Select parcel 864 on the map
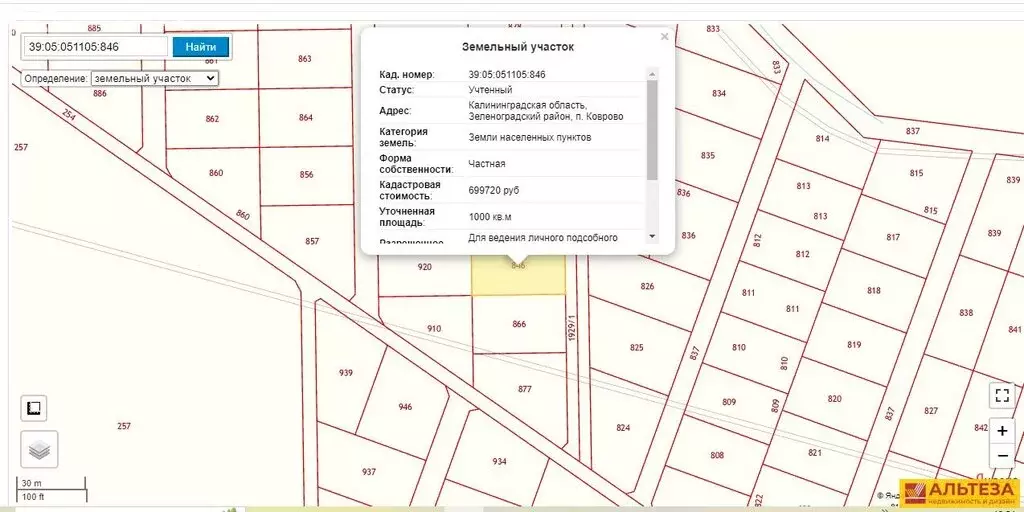The width and height of the screenshot is (1024, 512). (x=306, y=118)
